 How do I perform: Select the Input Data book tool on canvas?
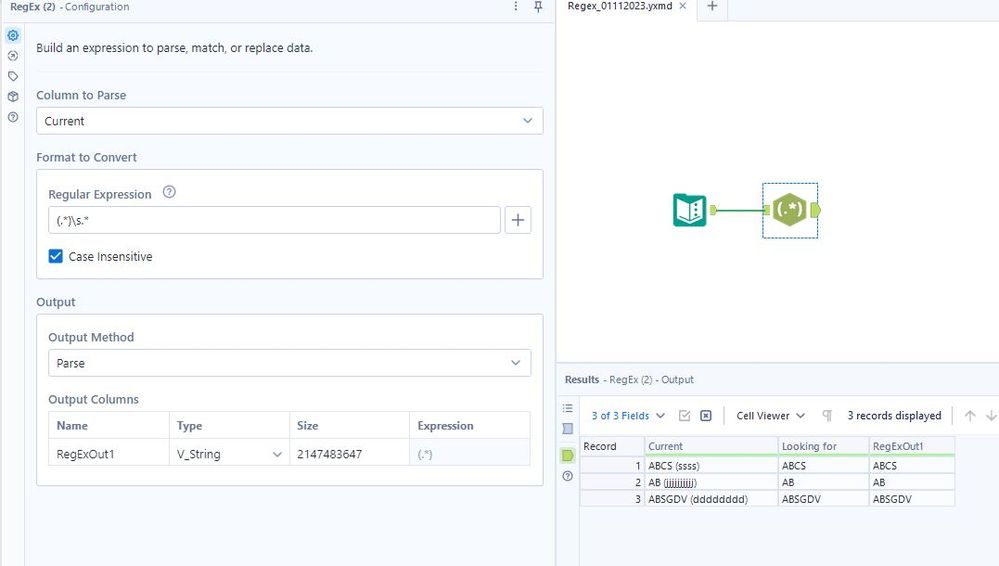click(690, 210)
